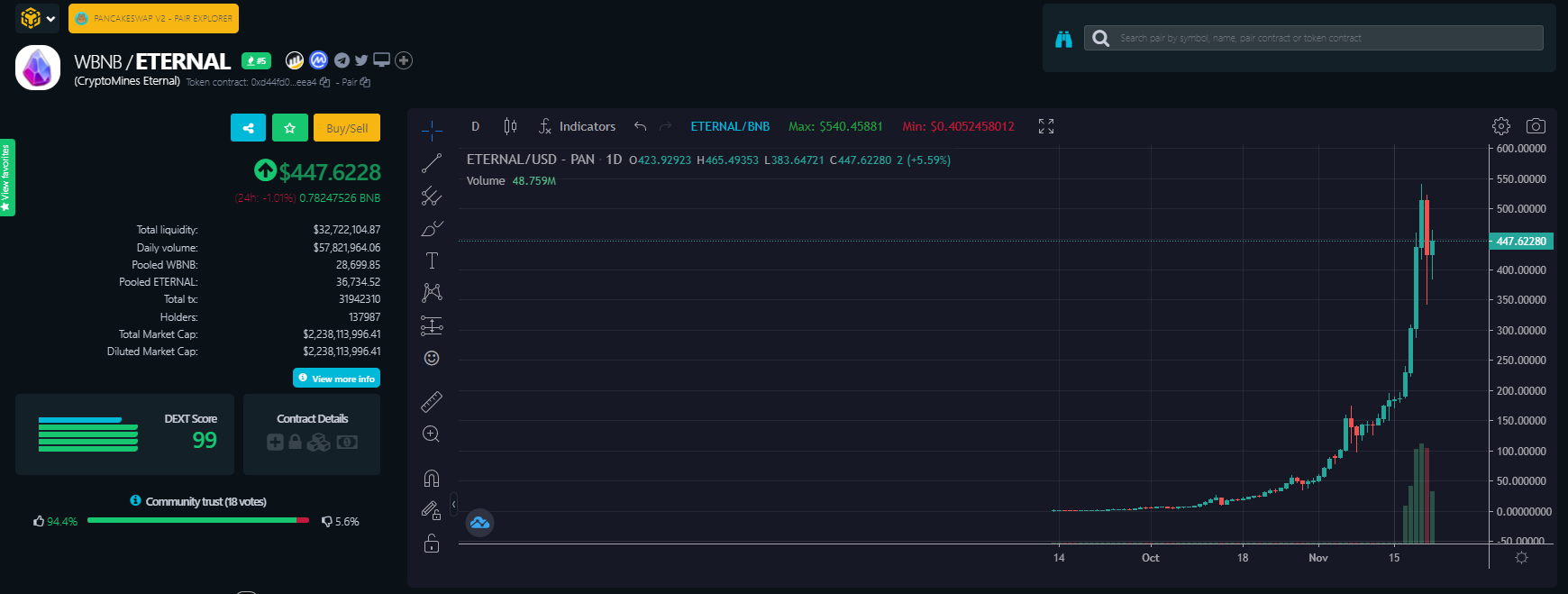Click the ETERNAL crystal token logo
The image size is (1568, 594).
[38, 68]
